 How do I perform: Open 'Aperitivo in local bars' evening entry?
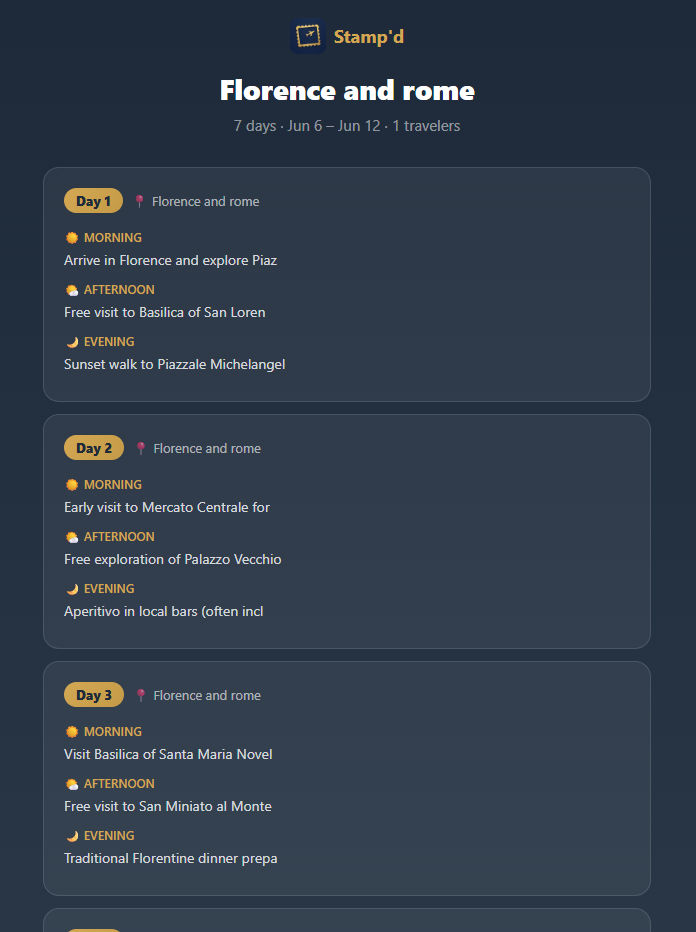[163, 612]
